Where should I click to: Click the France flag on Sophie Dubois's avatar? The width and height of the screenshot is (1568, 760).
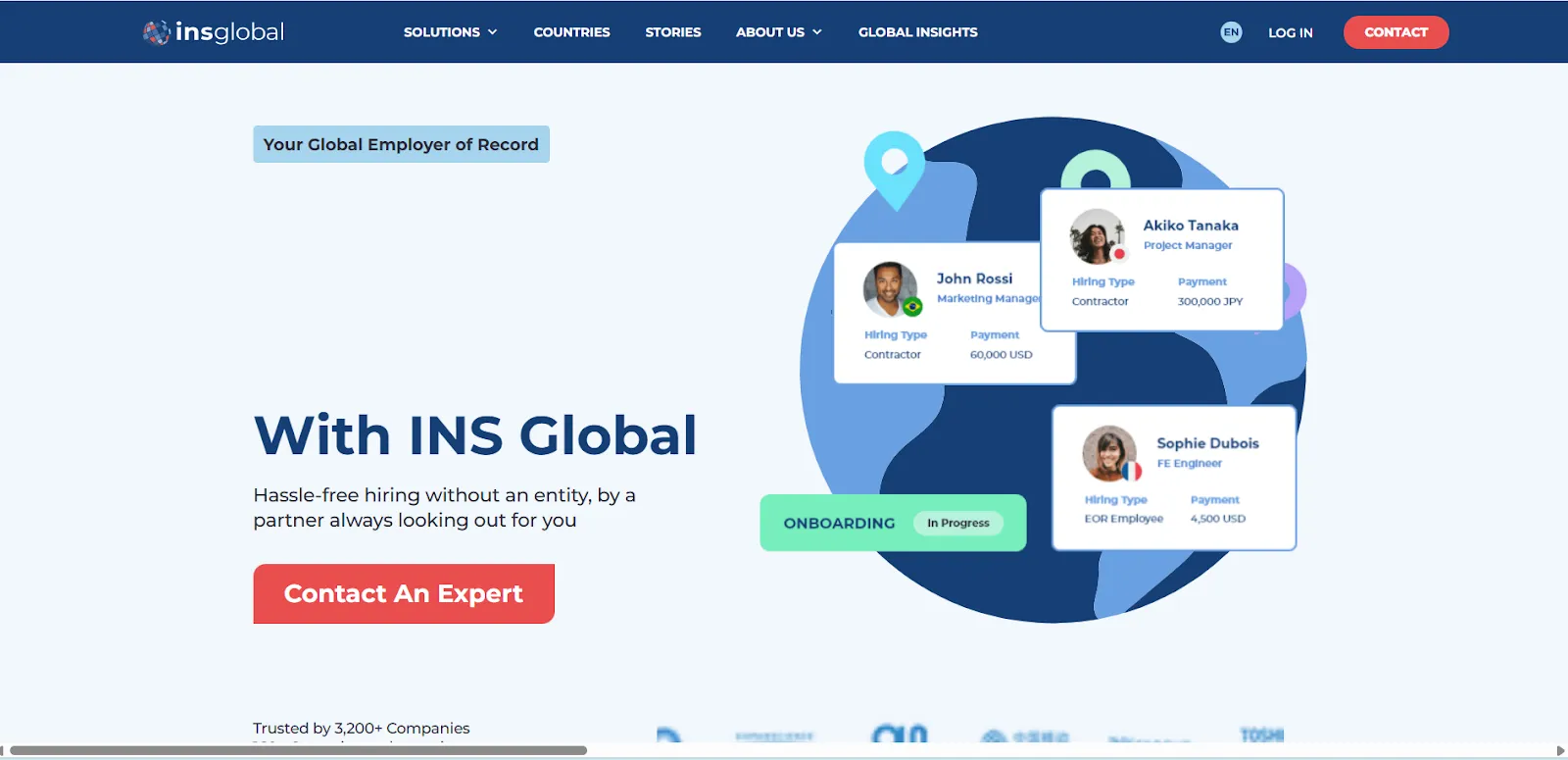click(1132, 472)
